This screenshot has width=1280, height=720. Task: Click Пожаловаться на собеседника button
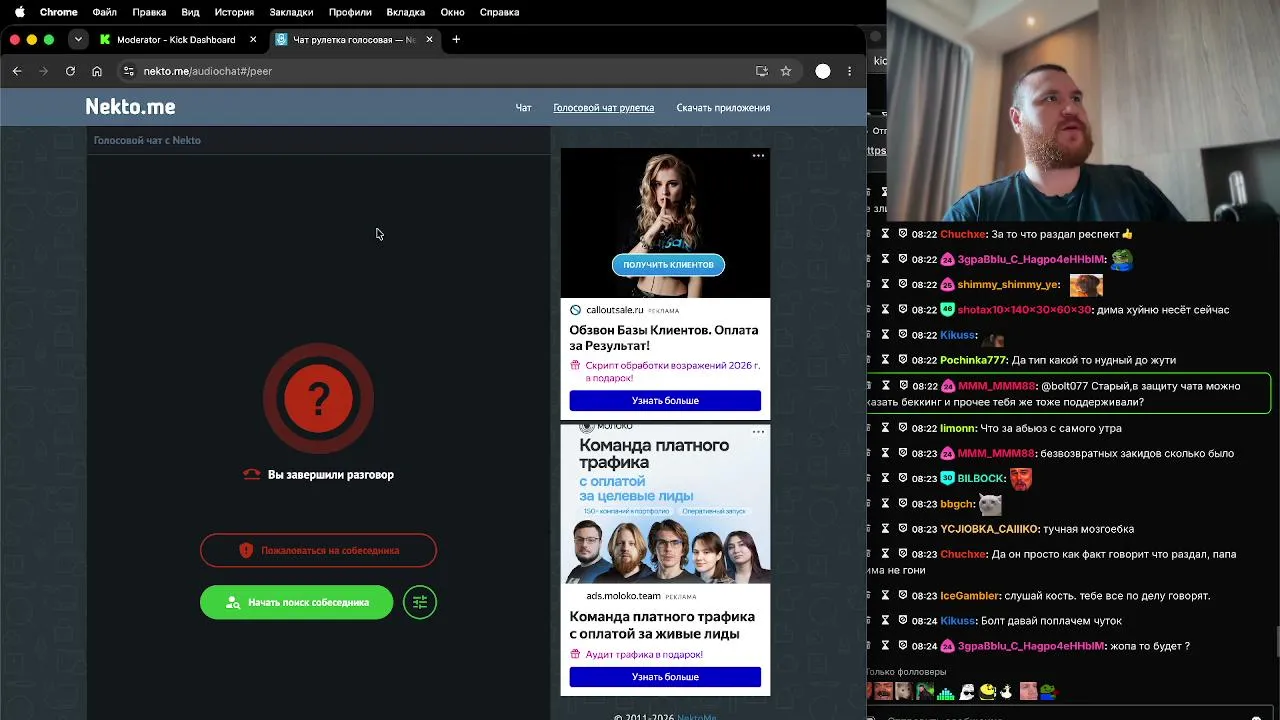(318, 550)
